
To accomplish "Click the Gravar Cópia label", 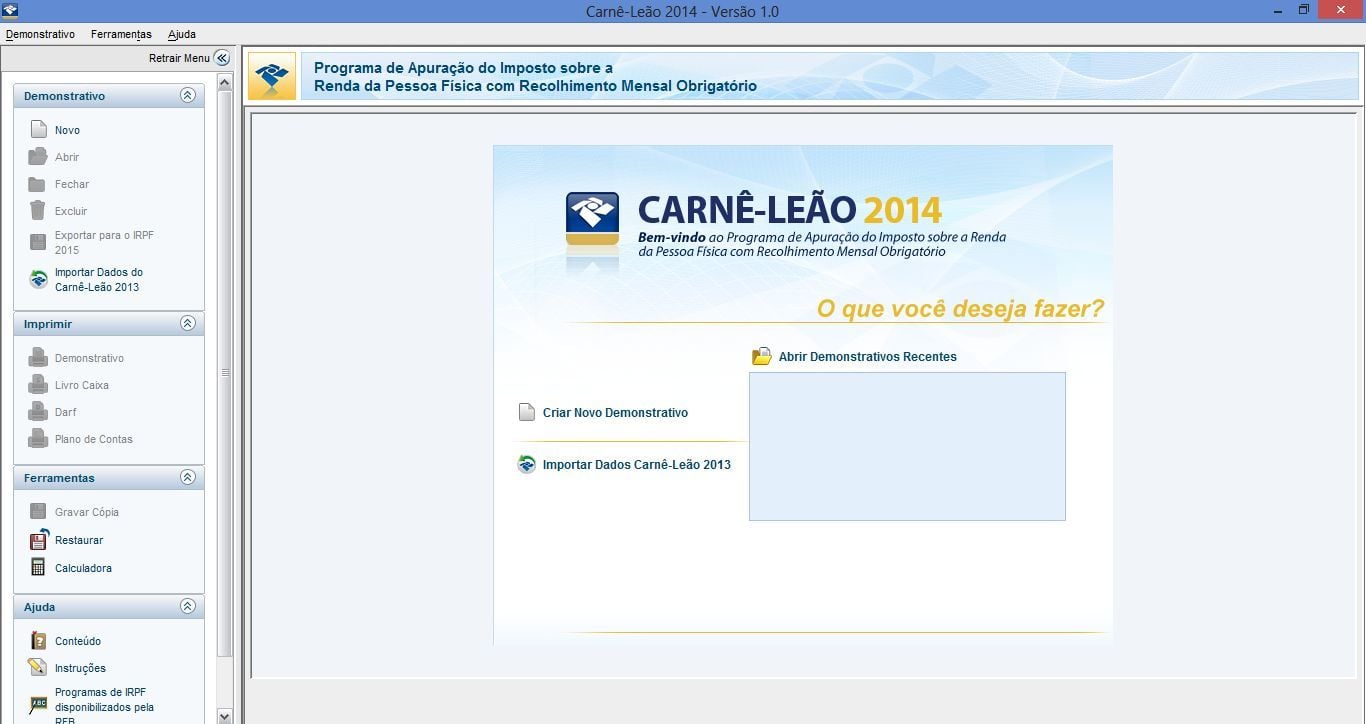I will pyautogui.click(x=87, y=512).
